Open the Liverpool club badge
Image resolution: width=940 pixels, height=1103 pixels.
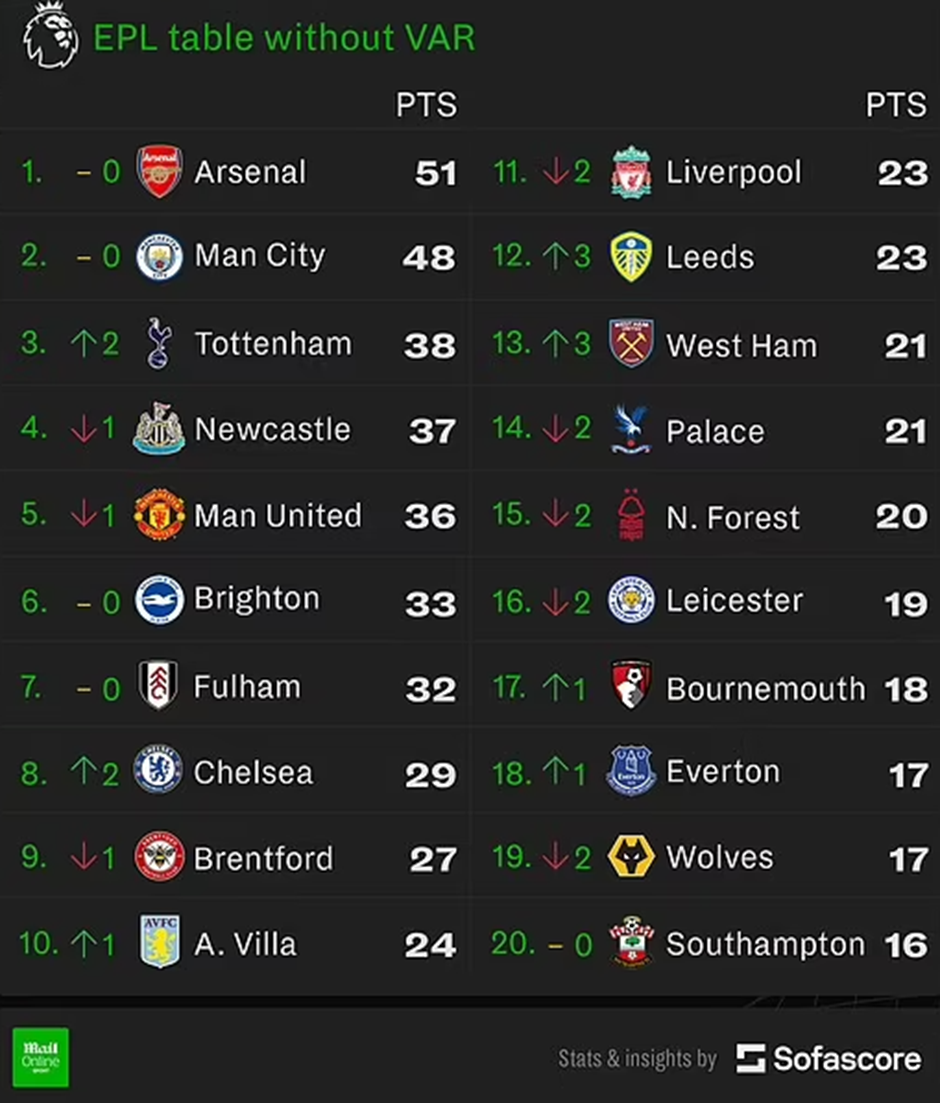631,172
